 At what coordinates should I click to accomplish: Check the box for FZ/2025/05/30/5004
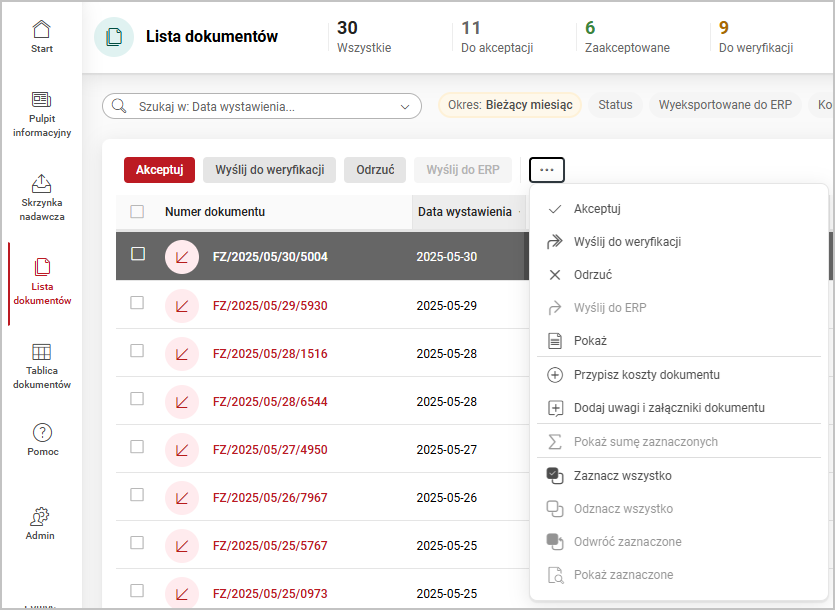pos(138,254)
